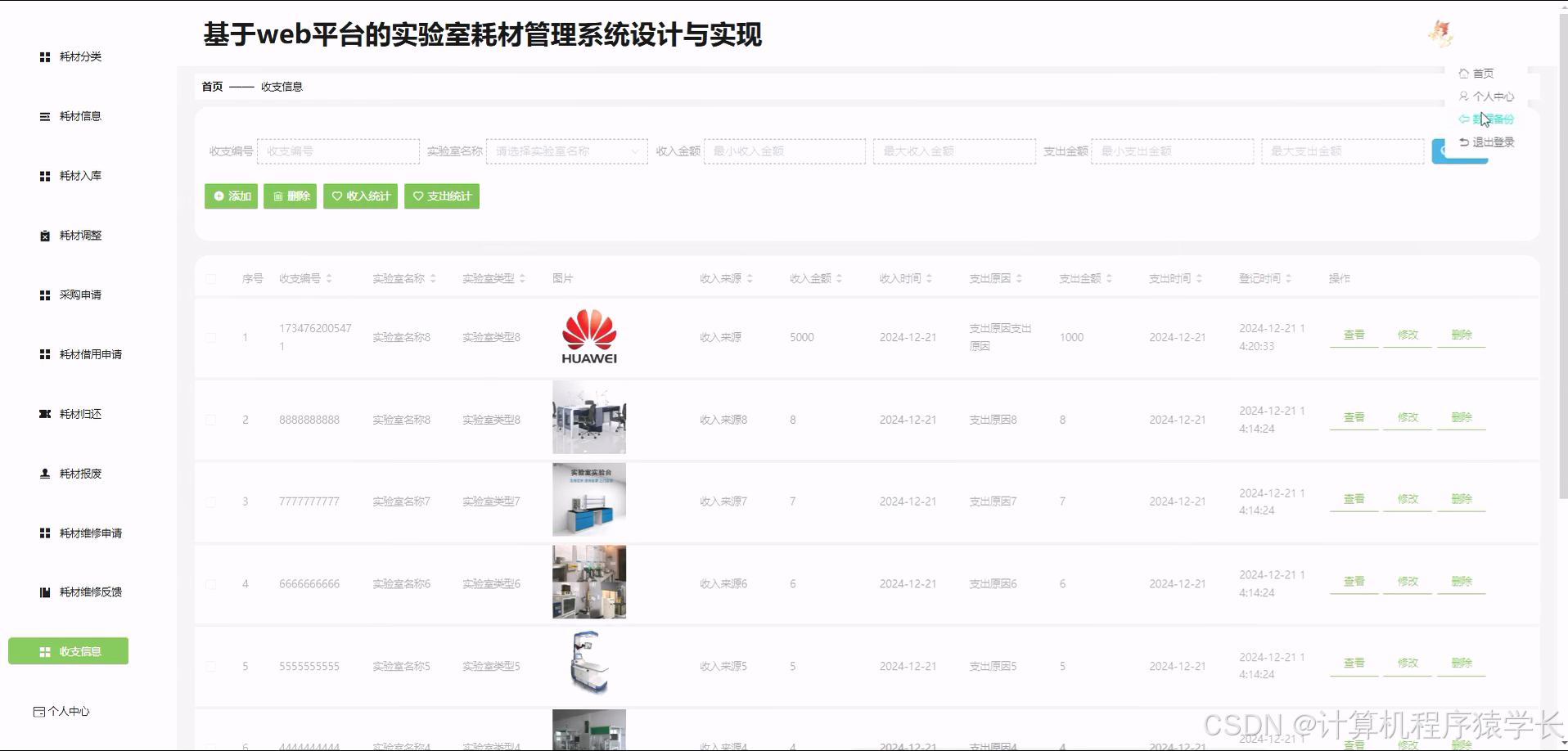1568x751 pixels.
Task: Open the 实验室名称 dropdown selector
Action: pos(567,151)
